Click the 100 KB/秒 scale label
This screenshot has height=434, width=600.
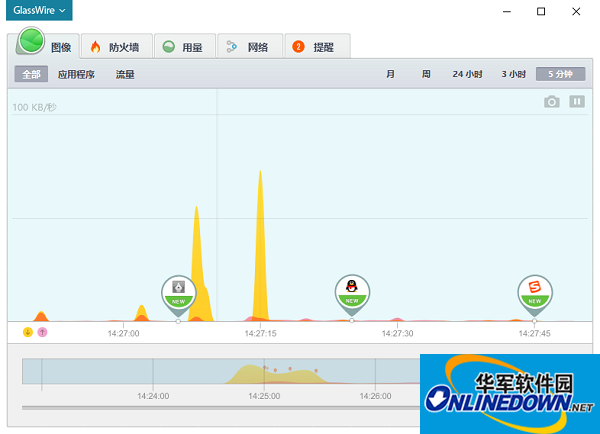[x=34, y=107]
